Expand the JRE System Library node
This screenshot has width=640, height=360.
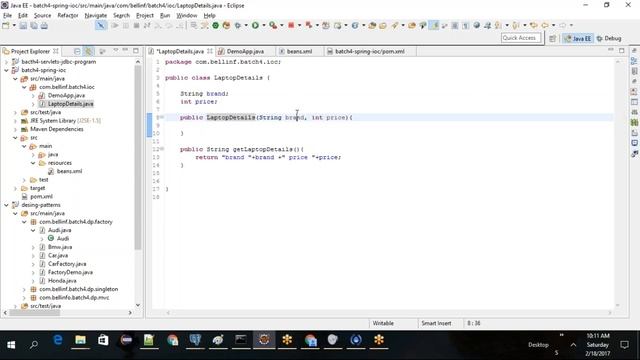tap(16, 121)
